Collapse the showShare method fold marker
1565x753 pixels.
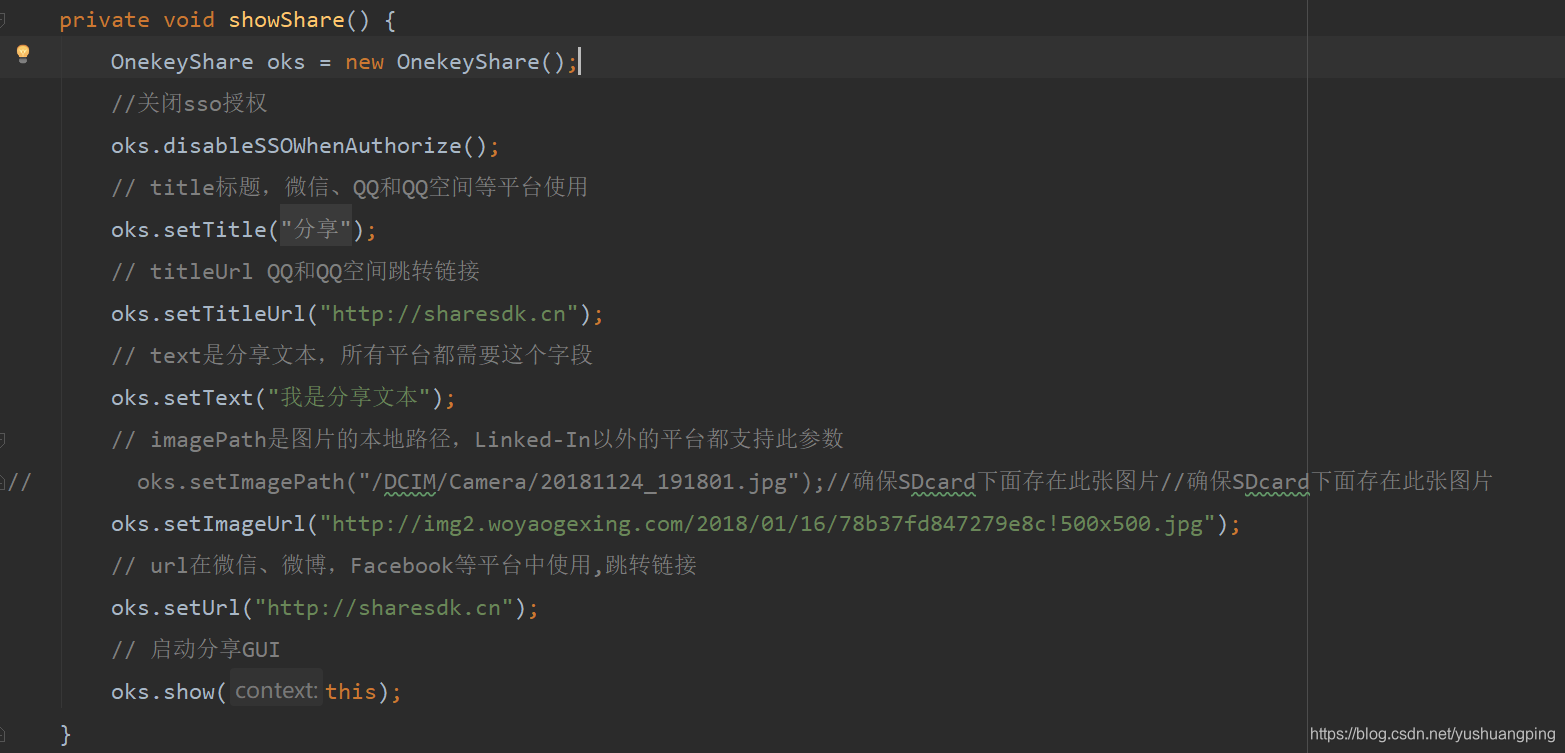2,19
